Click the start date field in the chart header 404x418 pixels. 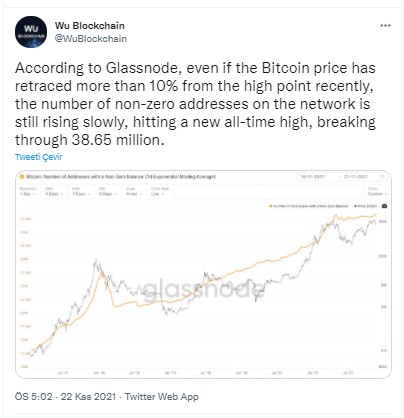click(x=312, y=177)
